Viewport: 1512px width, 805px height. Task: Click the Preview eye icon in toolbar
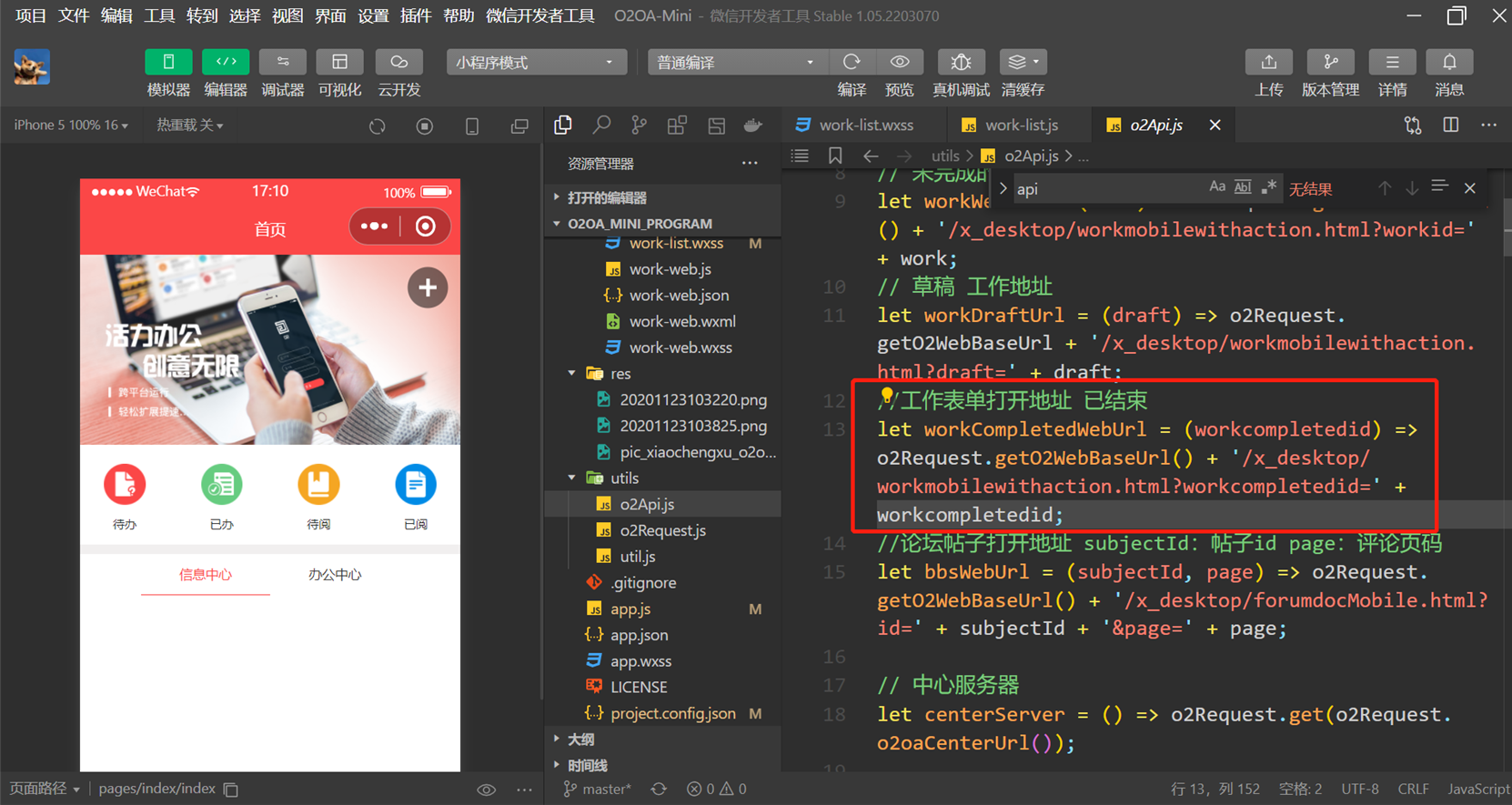pyautogui.click(x=899, y=62)
